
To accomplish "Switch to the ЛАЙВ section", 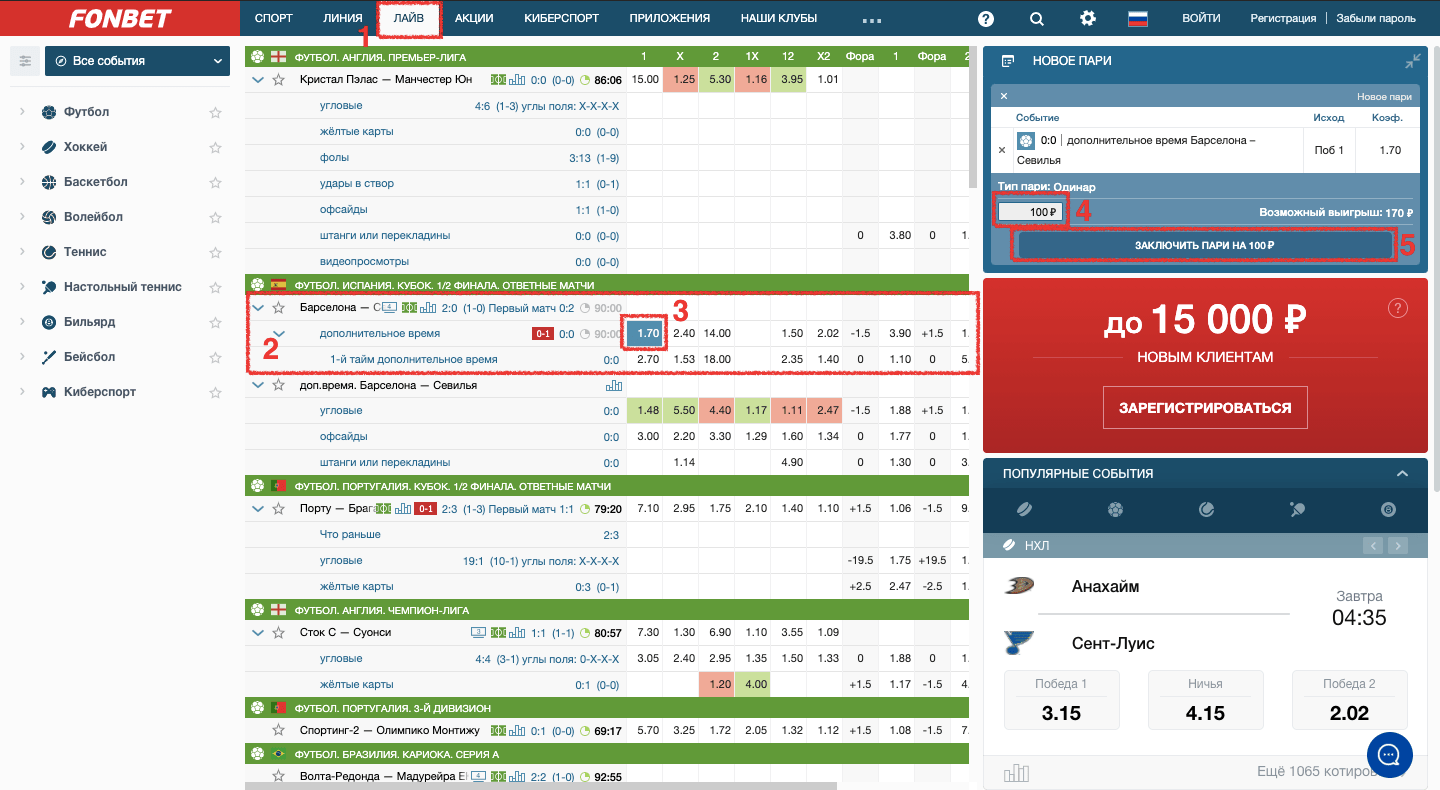I will pyautogui.click(x=409, y=18).
